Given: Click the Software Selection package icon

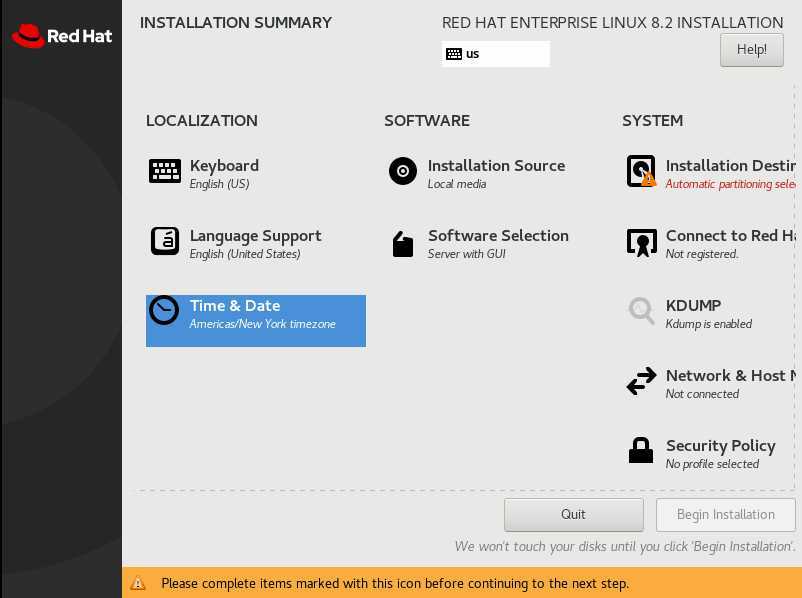Looking at the screenshot, I should 403,243.
